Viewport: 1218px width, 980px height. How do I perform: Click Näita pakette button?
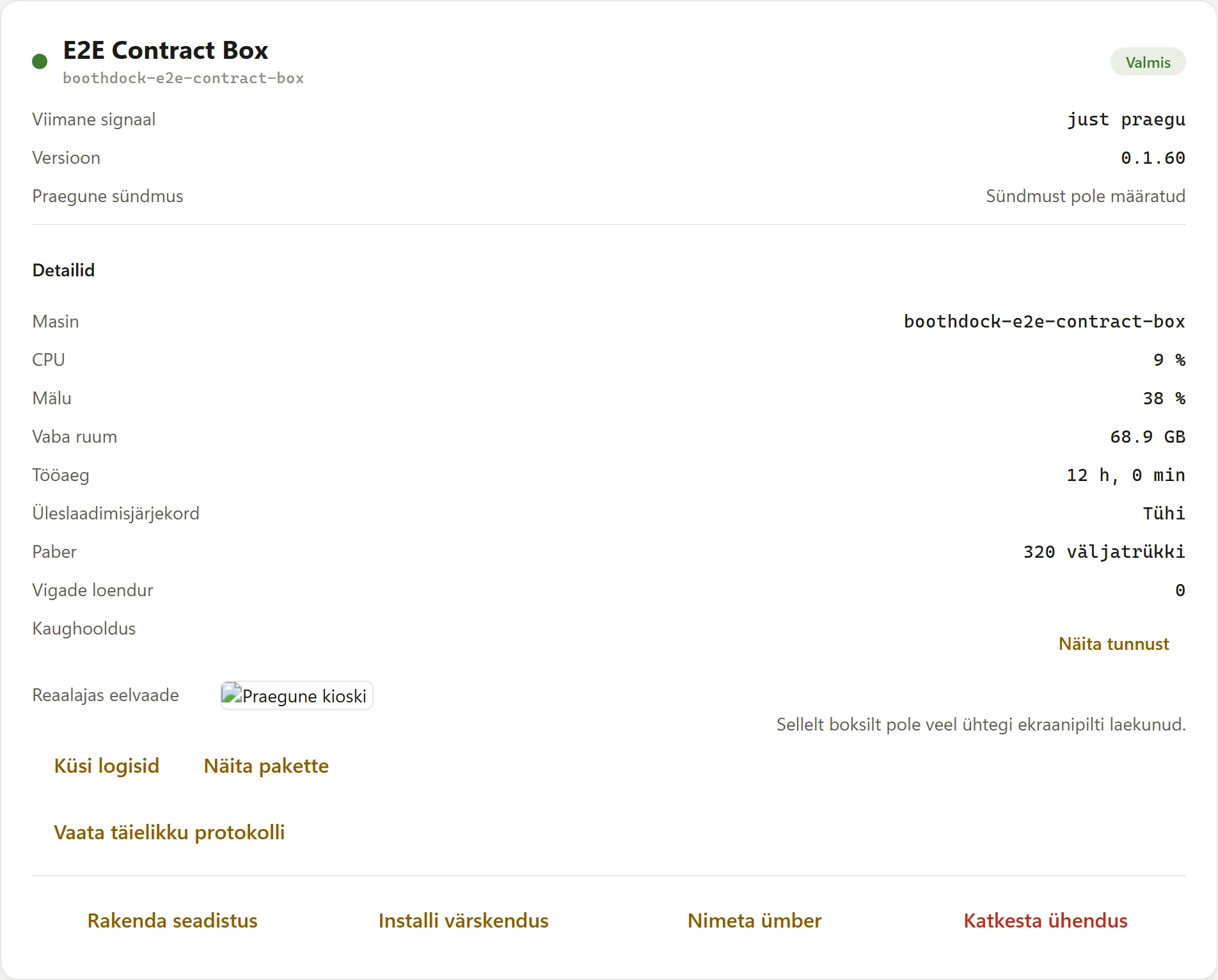266,766
